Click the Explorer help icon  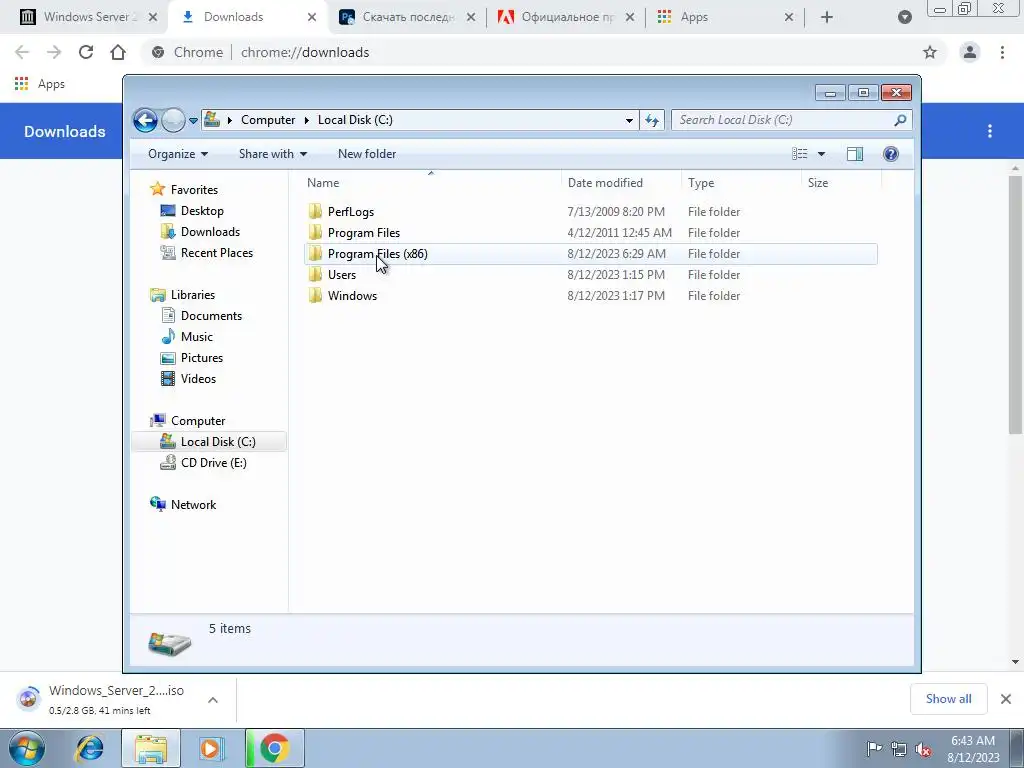pos(891,154)
